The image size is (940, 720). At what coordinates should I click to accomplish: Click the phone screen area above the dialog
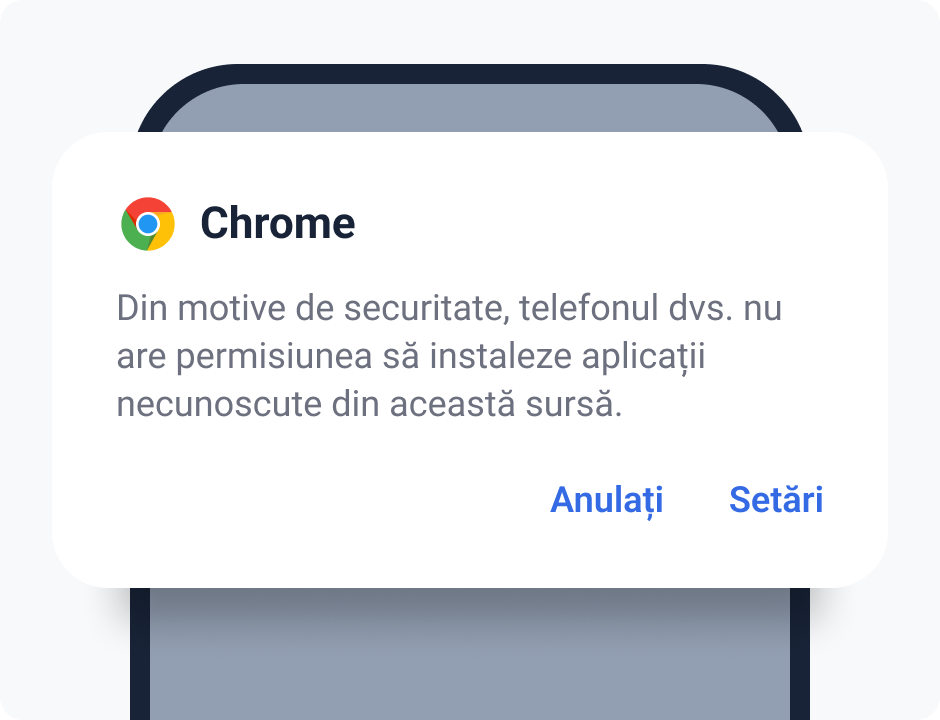click(x=470, y=108)
